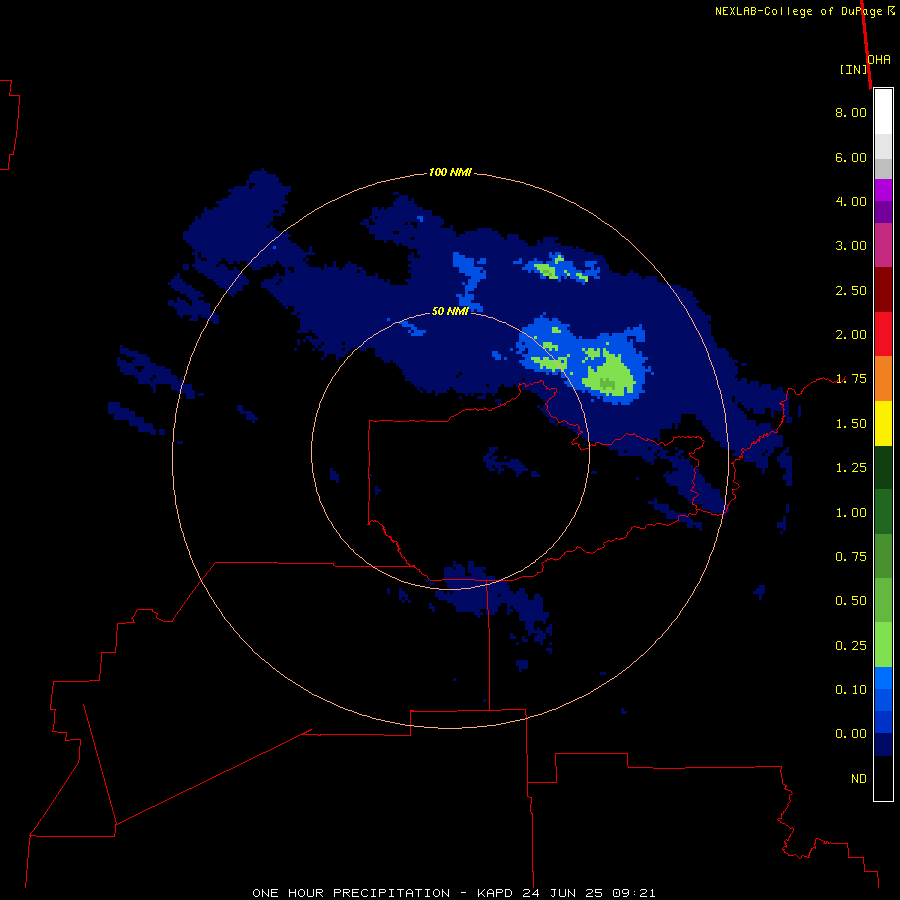The height and width of the screenshot is (900, 900).
Task: Click the NEXLAB-College of DuPage credit text
Action: tap(805, 11)
